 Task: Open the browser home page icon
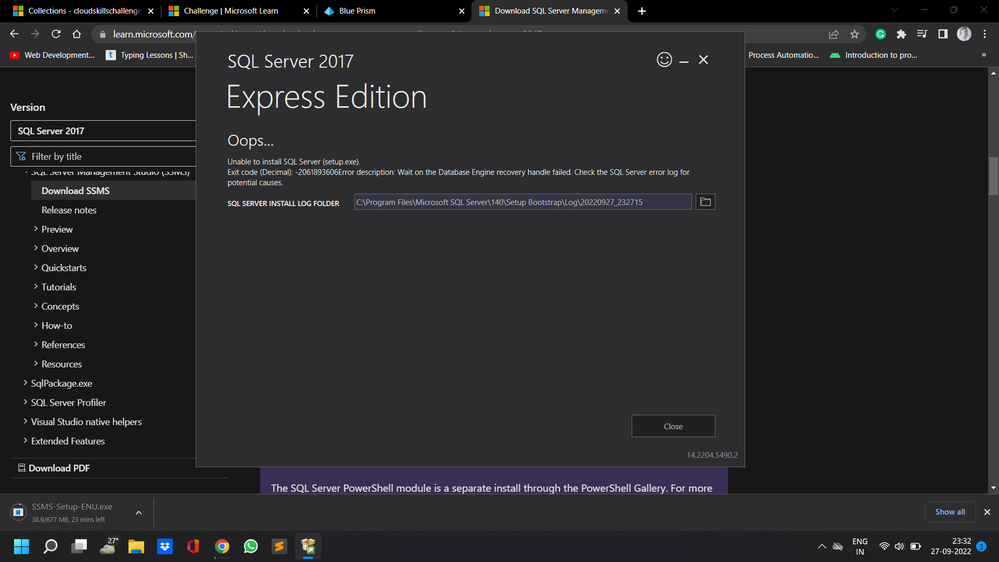pos(76,34)
